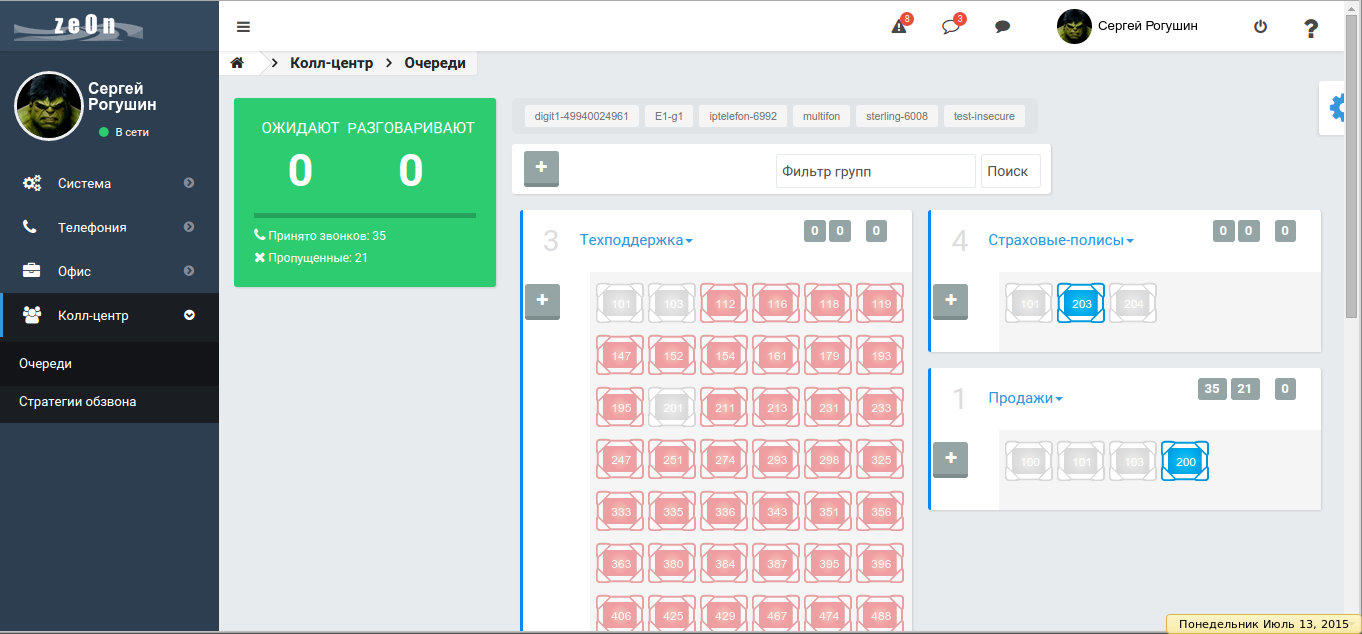Select iptelefon-6992 trunk tag
The width and height of the screenshot is (1362, 634).
743,116
